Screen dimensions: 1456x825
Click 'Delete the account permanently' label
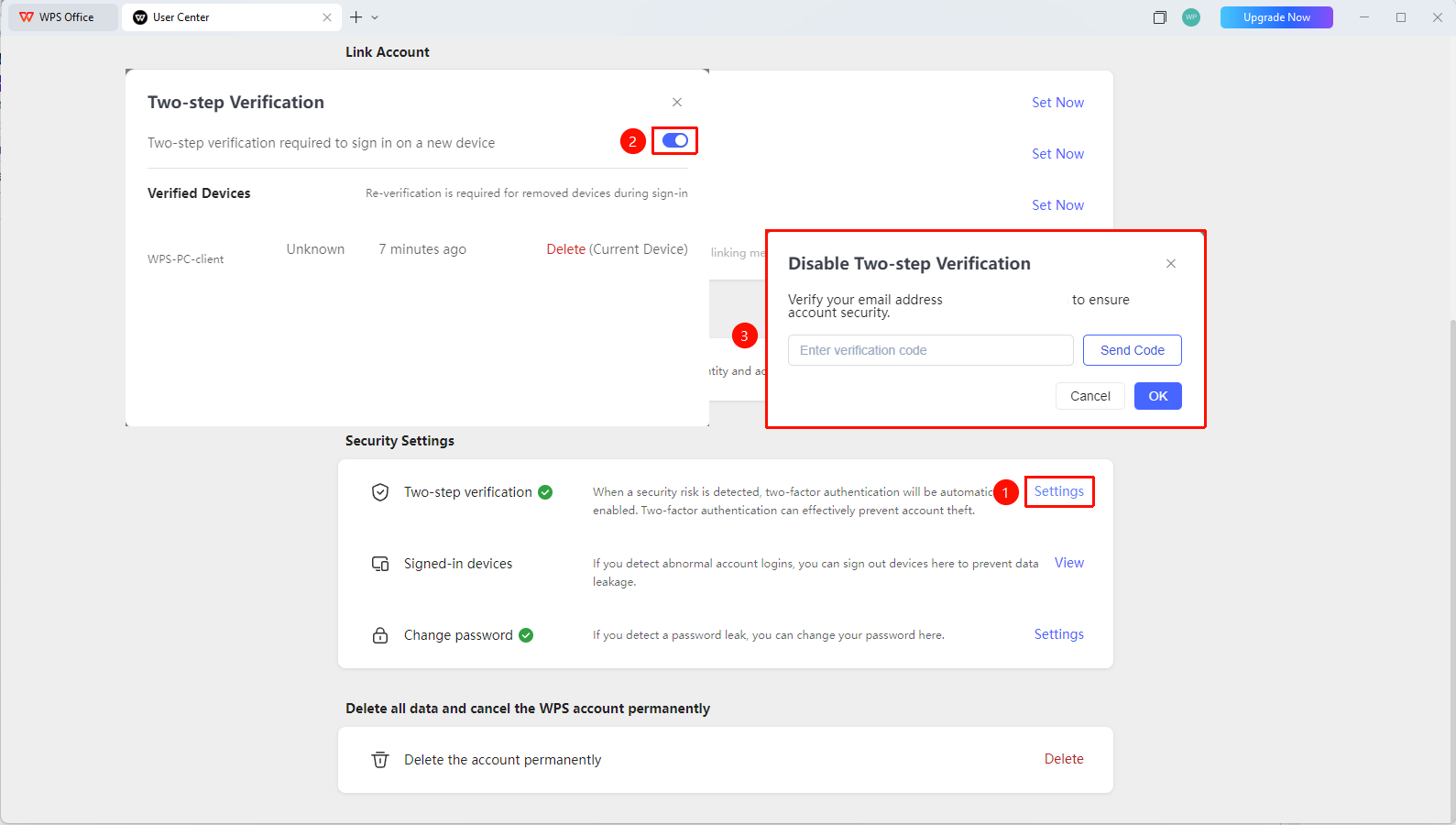pyautogui.click(x=503, y=760)
